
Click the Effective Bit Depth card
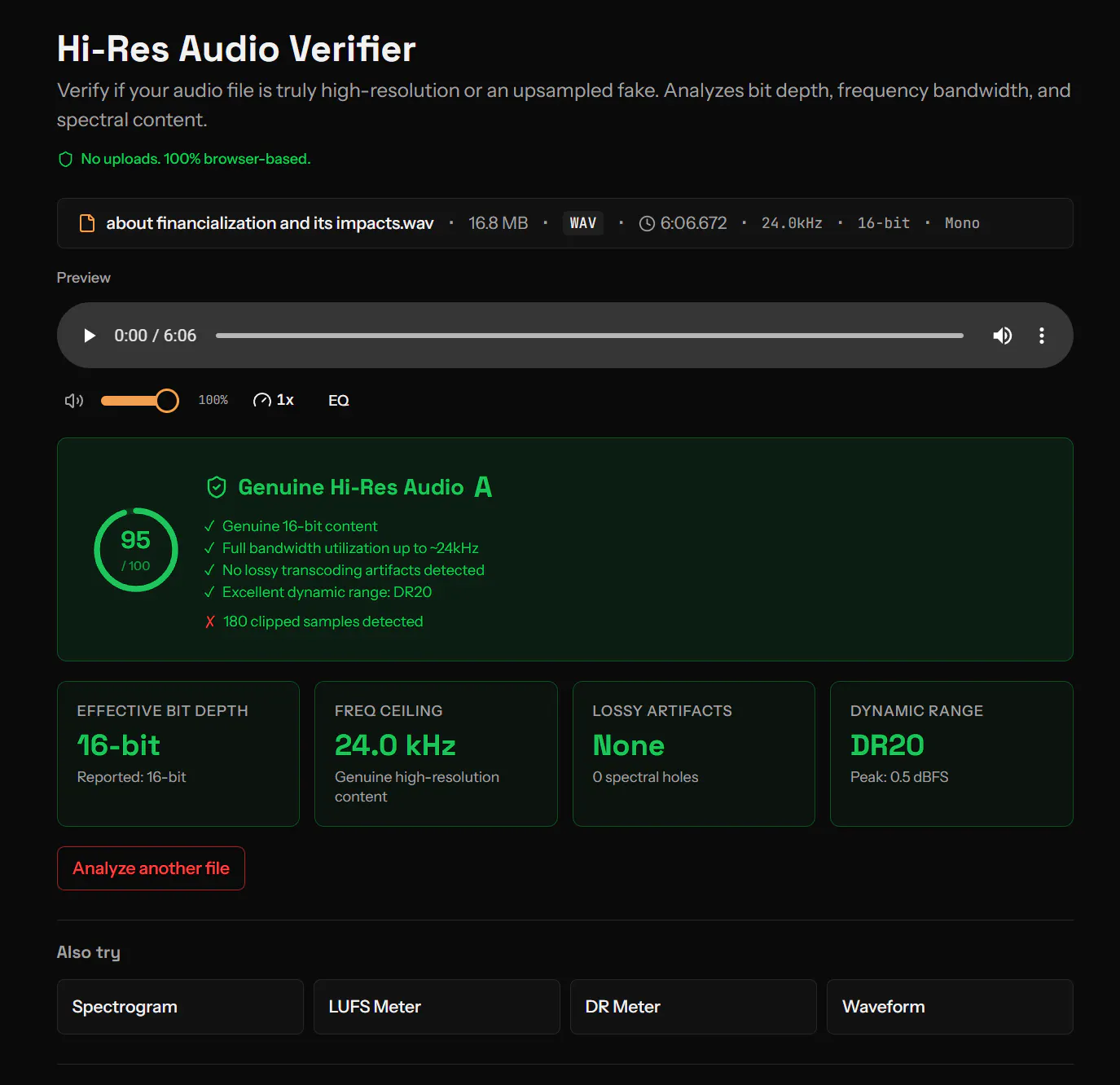point(178,753)
